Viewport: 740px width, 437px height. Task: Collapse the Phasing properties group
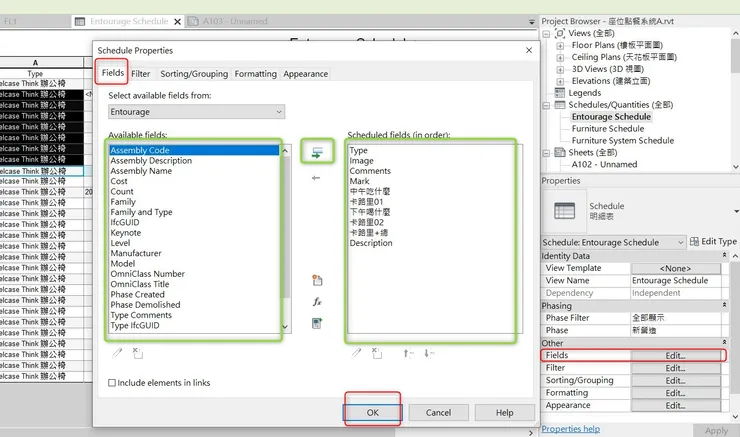pos(724,305)
